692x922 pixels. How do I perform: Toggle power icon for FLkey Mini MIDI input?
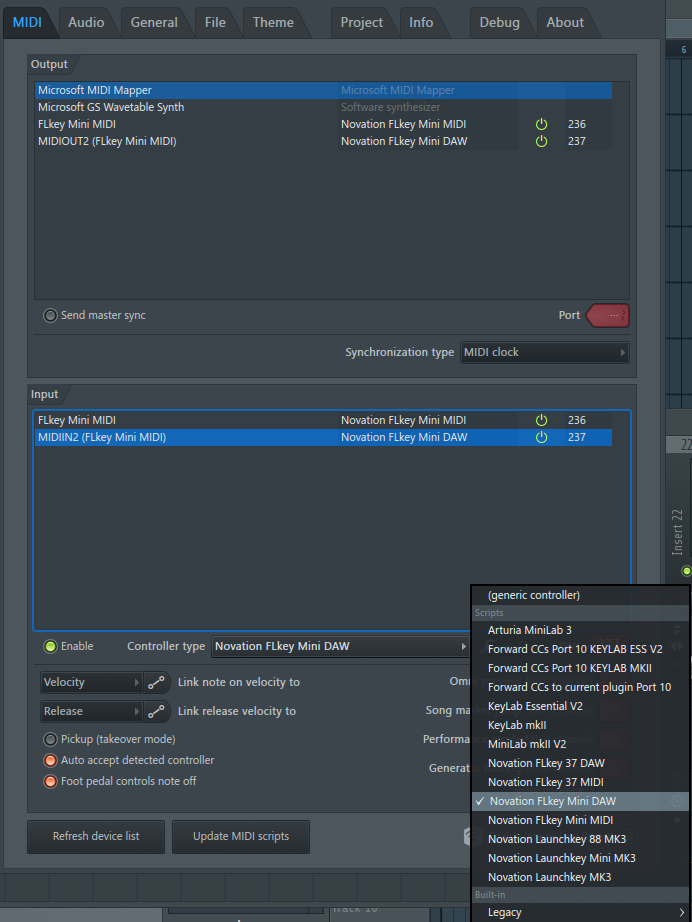(541, 420)
